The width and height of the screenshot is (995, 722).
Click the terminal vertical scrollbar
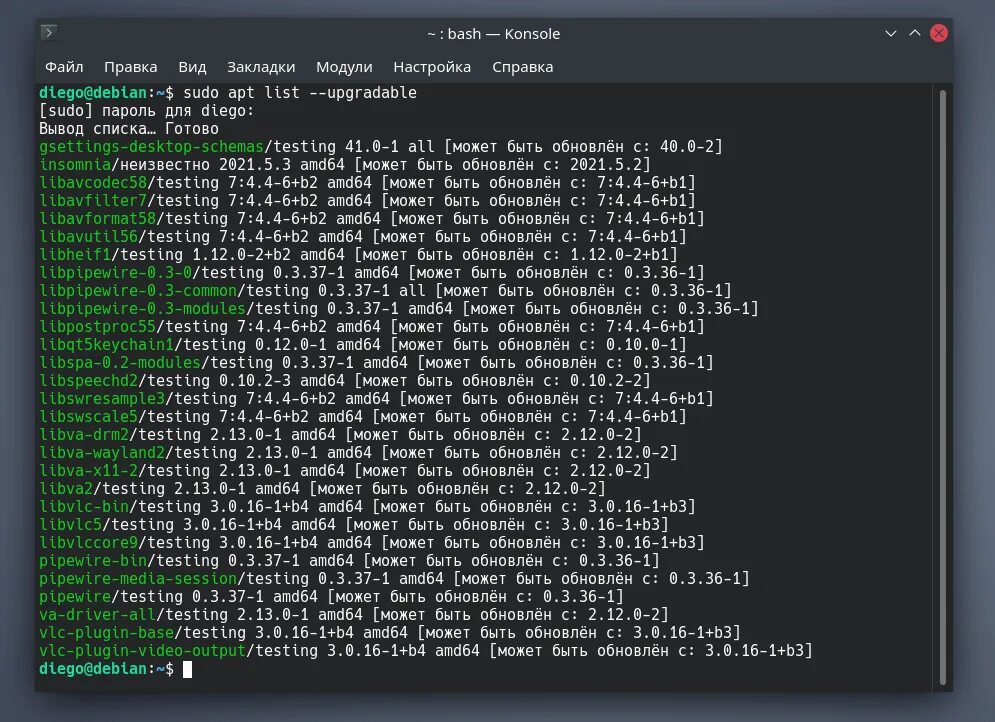[942, 387]
